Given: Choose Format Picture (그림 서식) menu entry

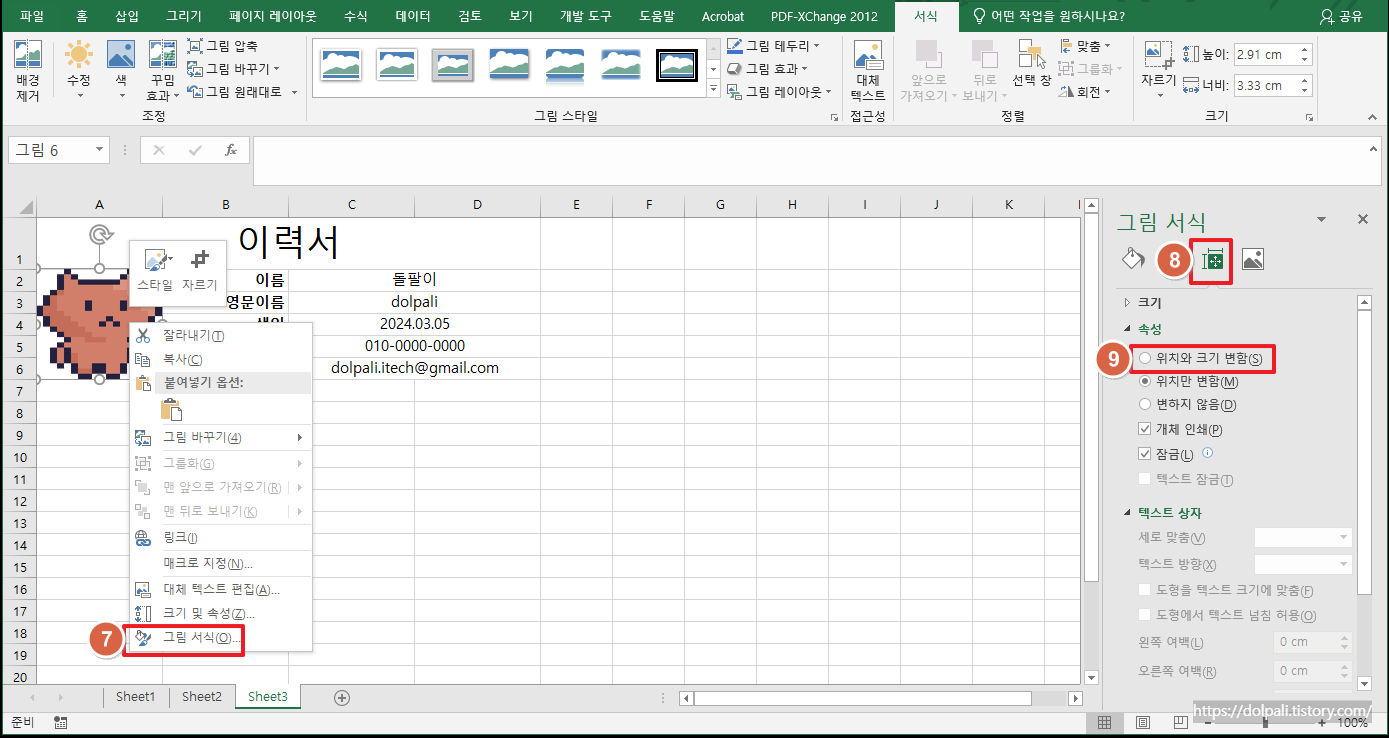Looking at the screenshot, I should tap(221, 637).
